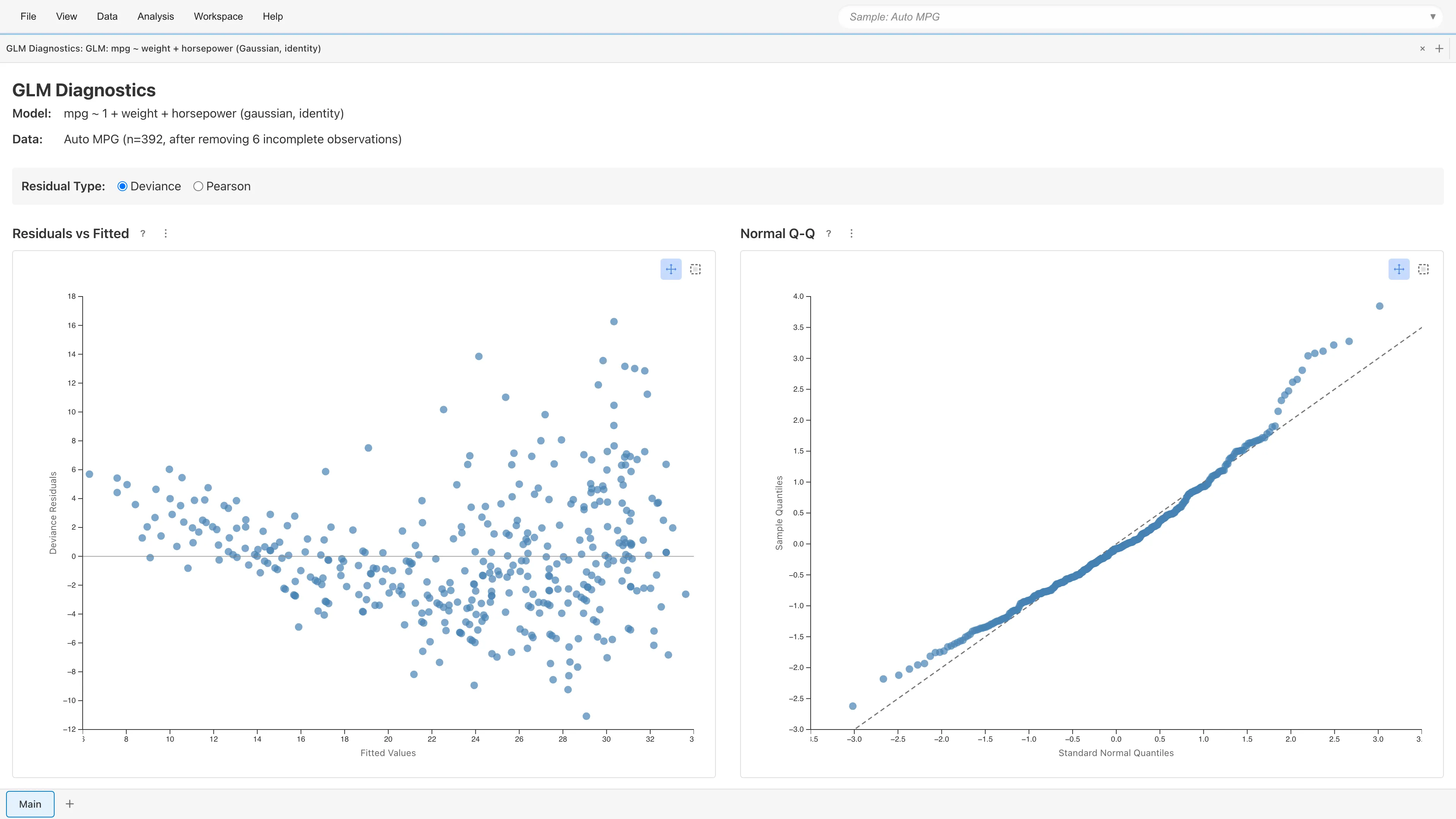
Task: Expand the Sample: Auto MPG dropdown
Action: click(x=1432, y=16)
